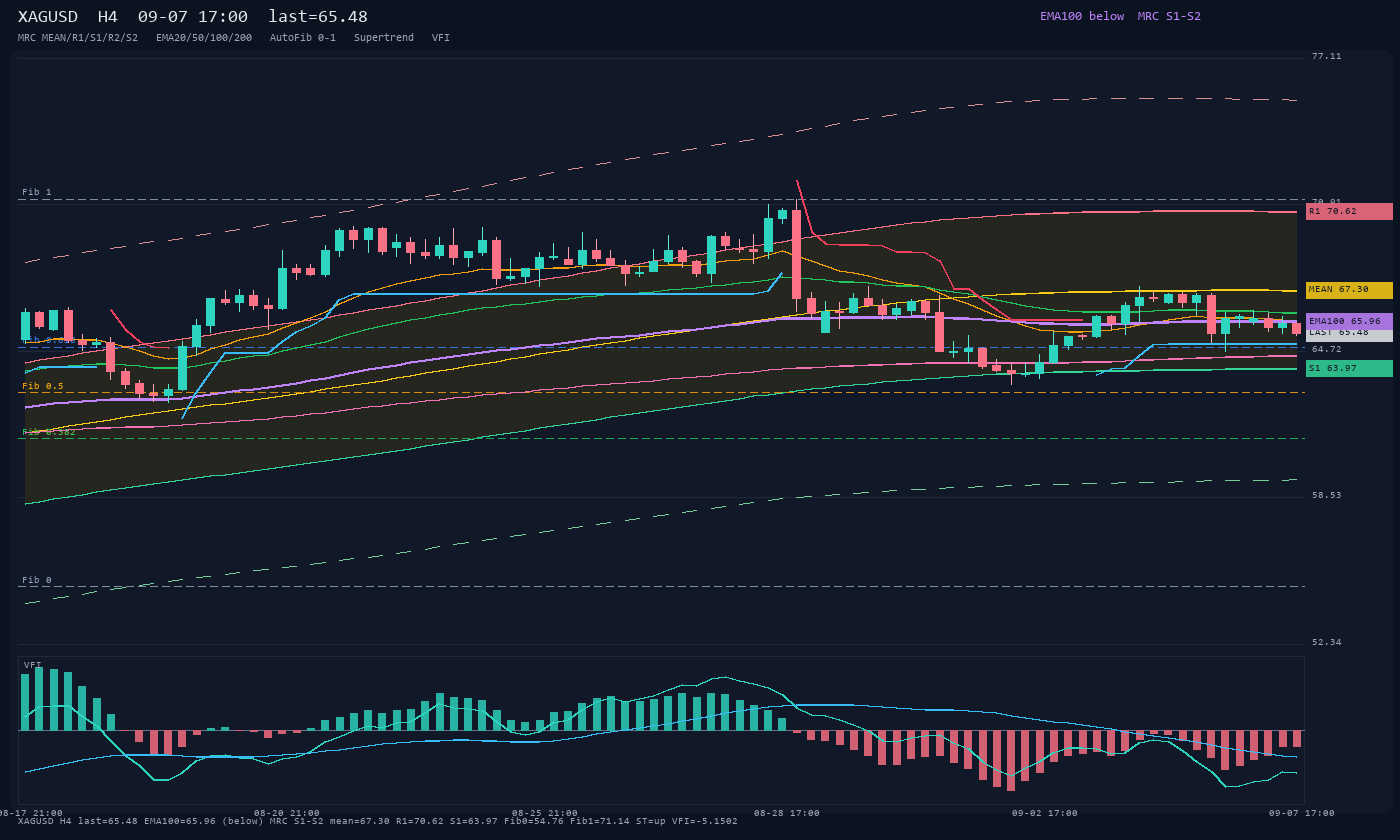Click the 08-28 17:00 time axis label
This screenshot has height=840, width=1400.
787,813
